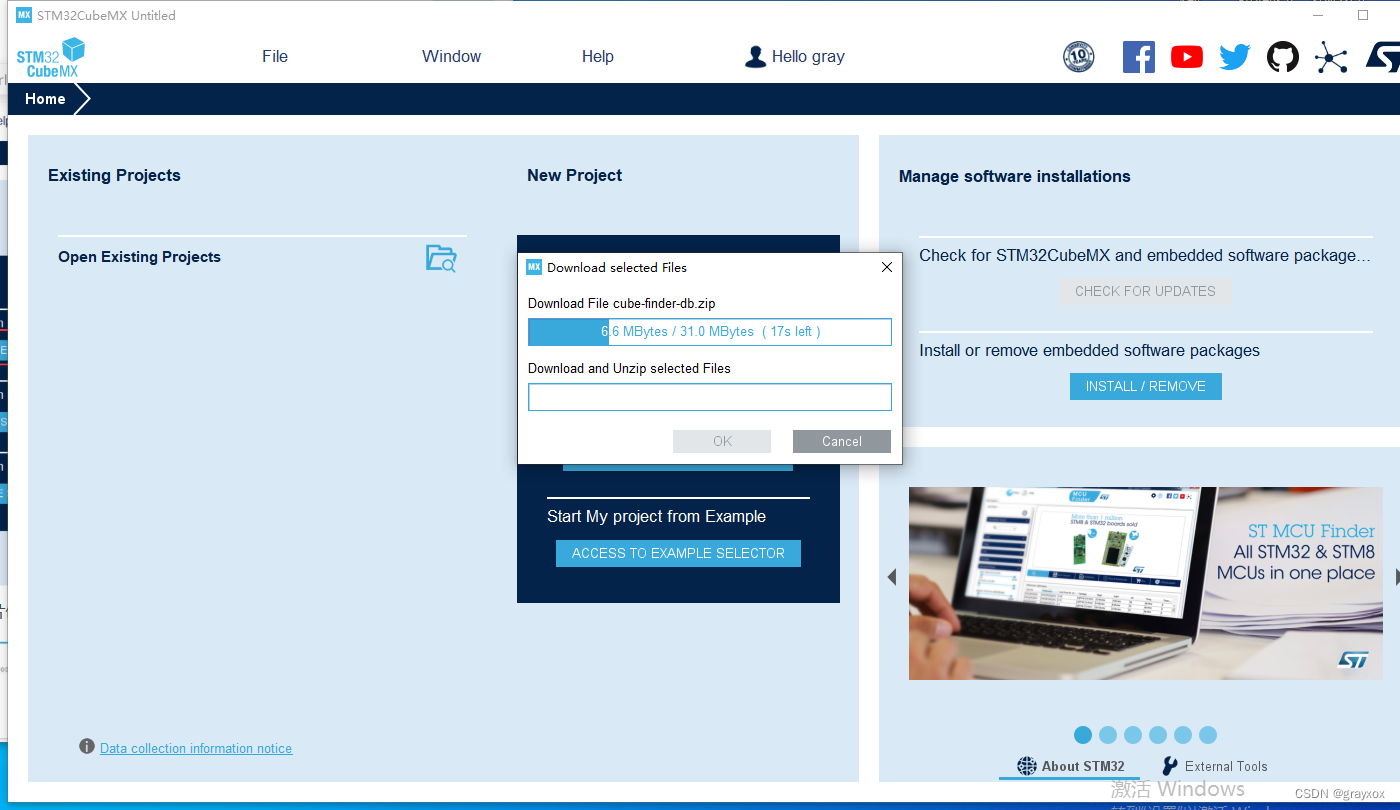This screenshot has height=810, width=1400.
Task: Select the first carousel dot
Action: coord(1083,735)
